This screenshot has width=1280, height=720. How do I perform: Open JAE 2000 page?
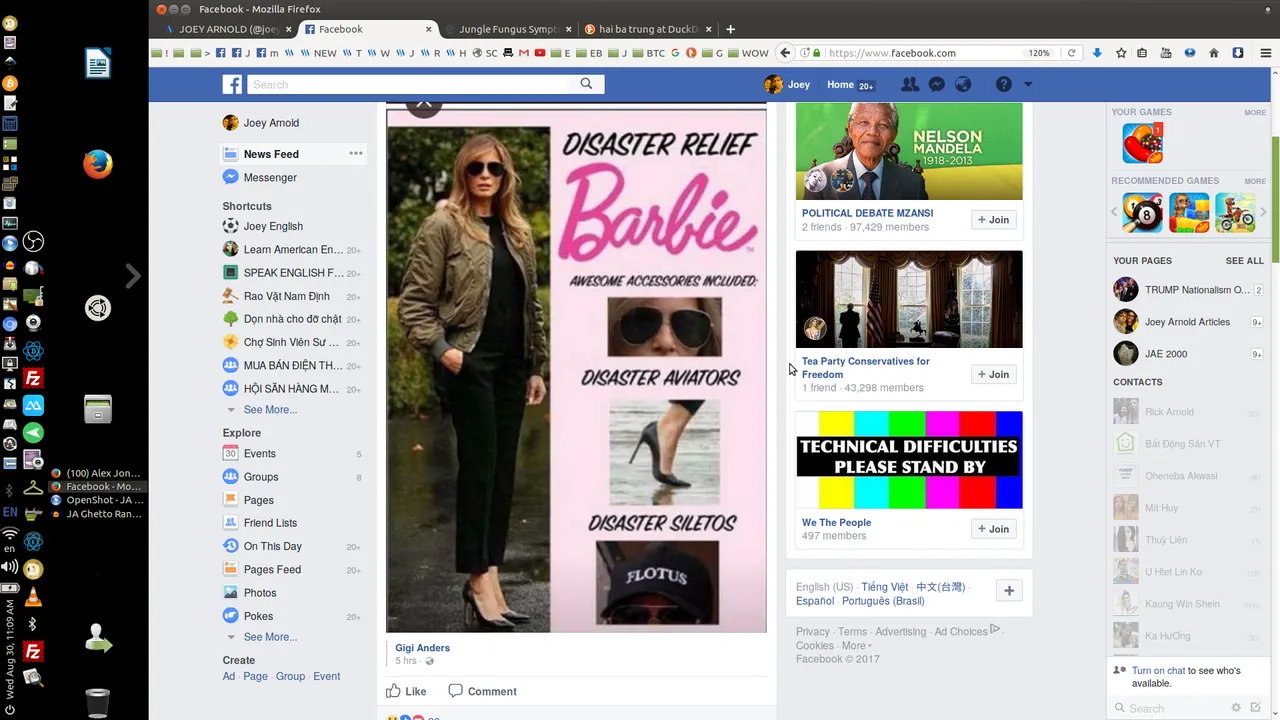(x=1166, y=354)
